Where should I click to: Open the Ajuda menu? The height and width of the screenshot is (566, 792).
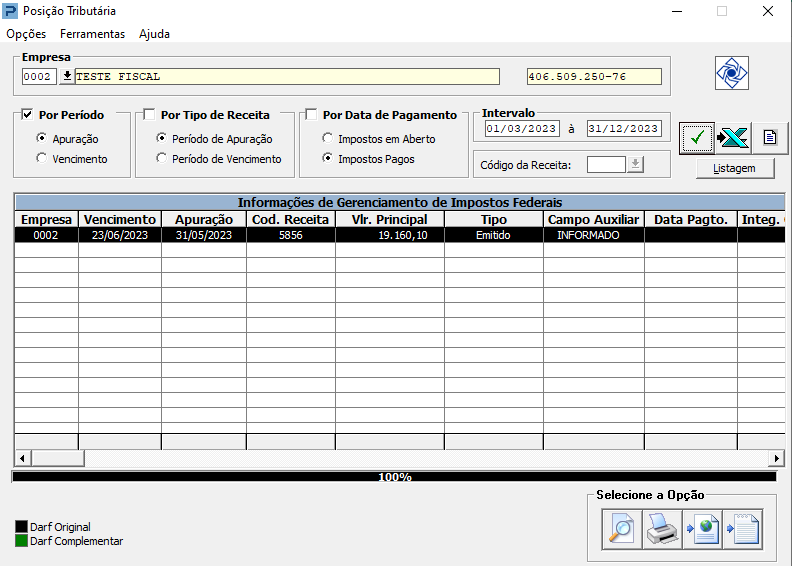(x=155, y=34)
